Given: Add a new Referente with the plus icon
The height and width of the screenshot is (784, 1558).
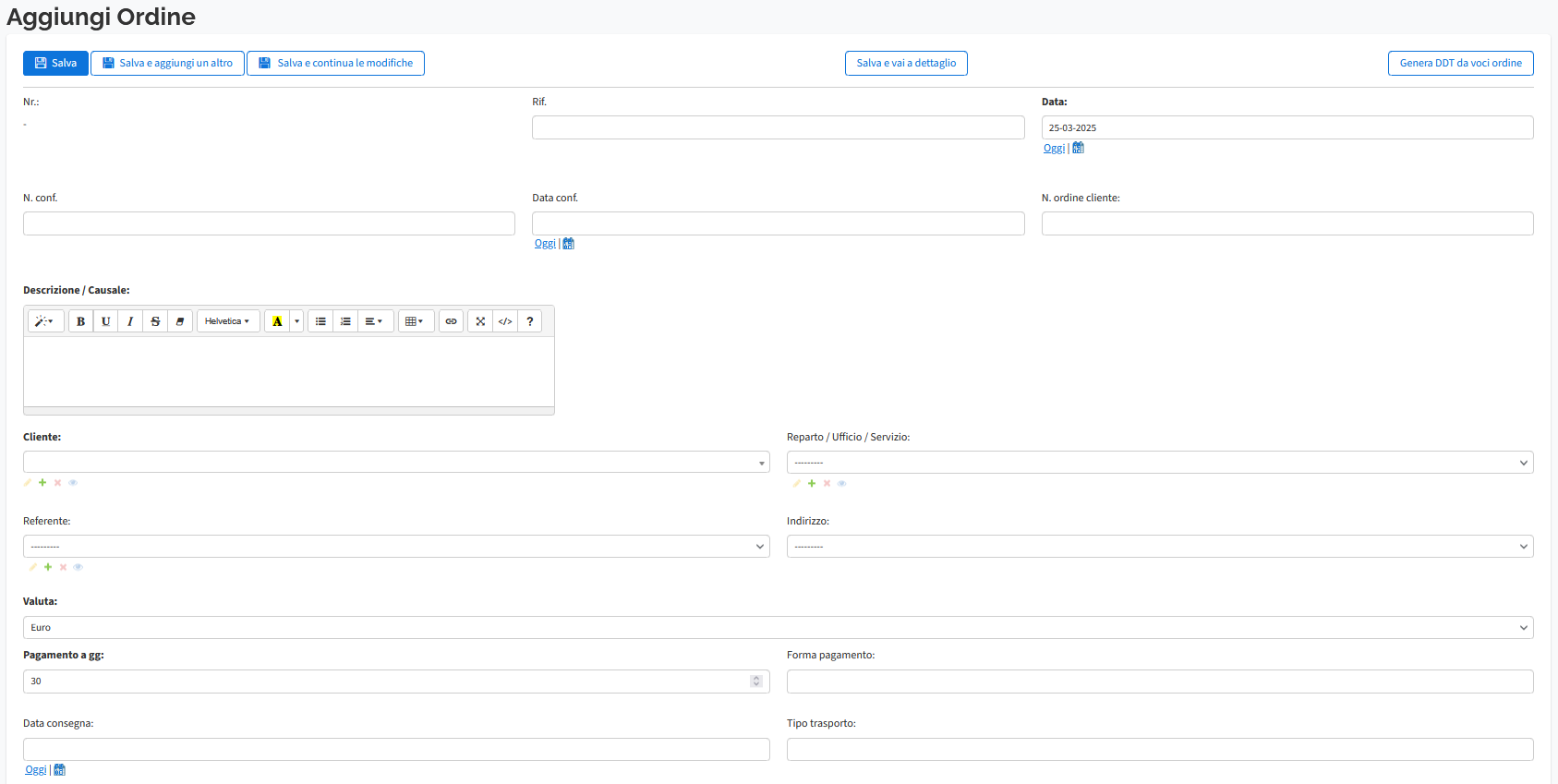Looking at the screenshot, I should [x=48, y=567].
